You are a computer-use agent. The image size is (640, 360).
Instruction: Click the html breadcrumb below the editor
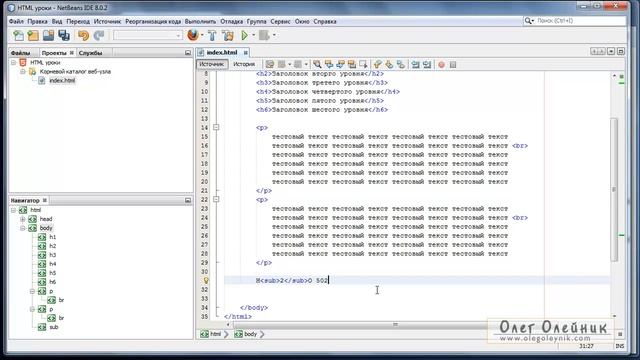pos(211,334)
